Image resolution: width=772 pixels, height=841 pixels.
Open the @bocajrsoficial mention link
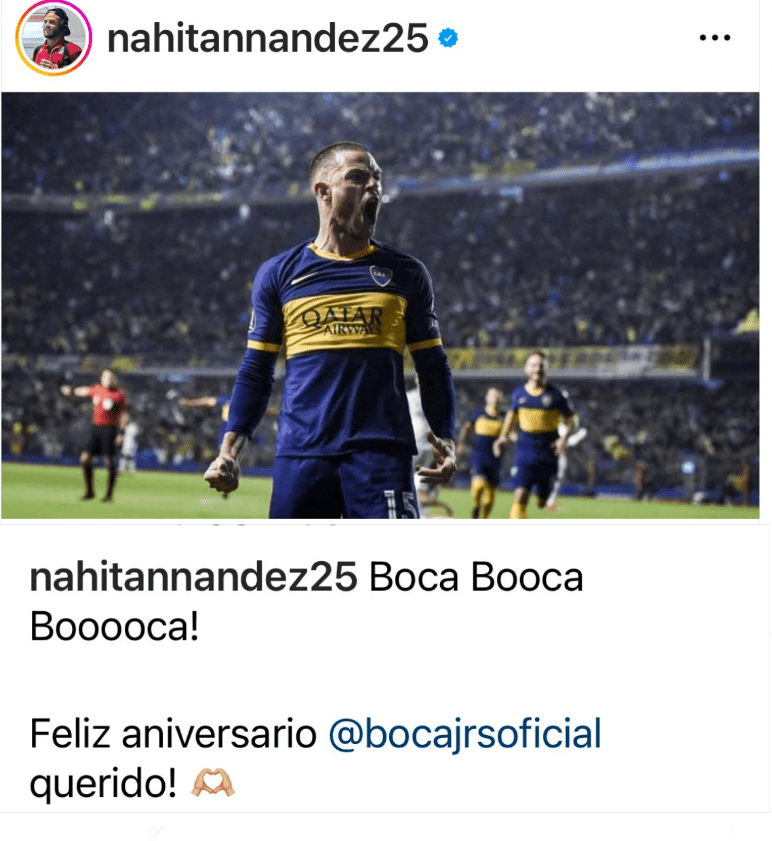point(465,733)
